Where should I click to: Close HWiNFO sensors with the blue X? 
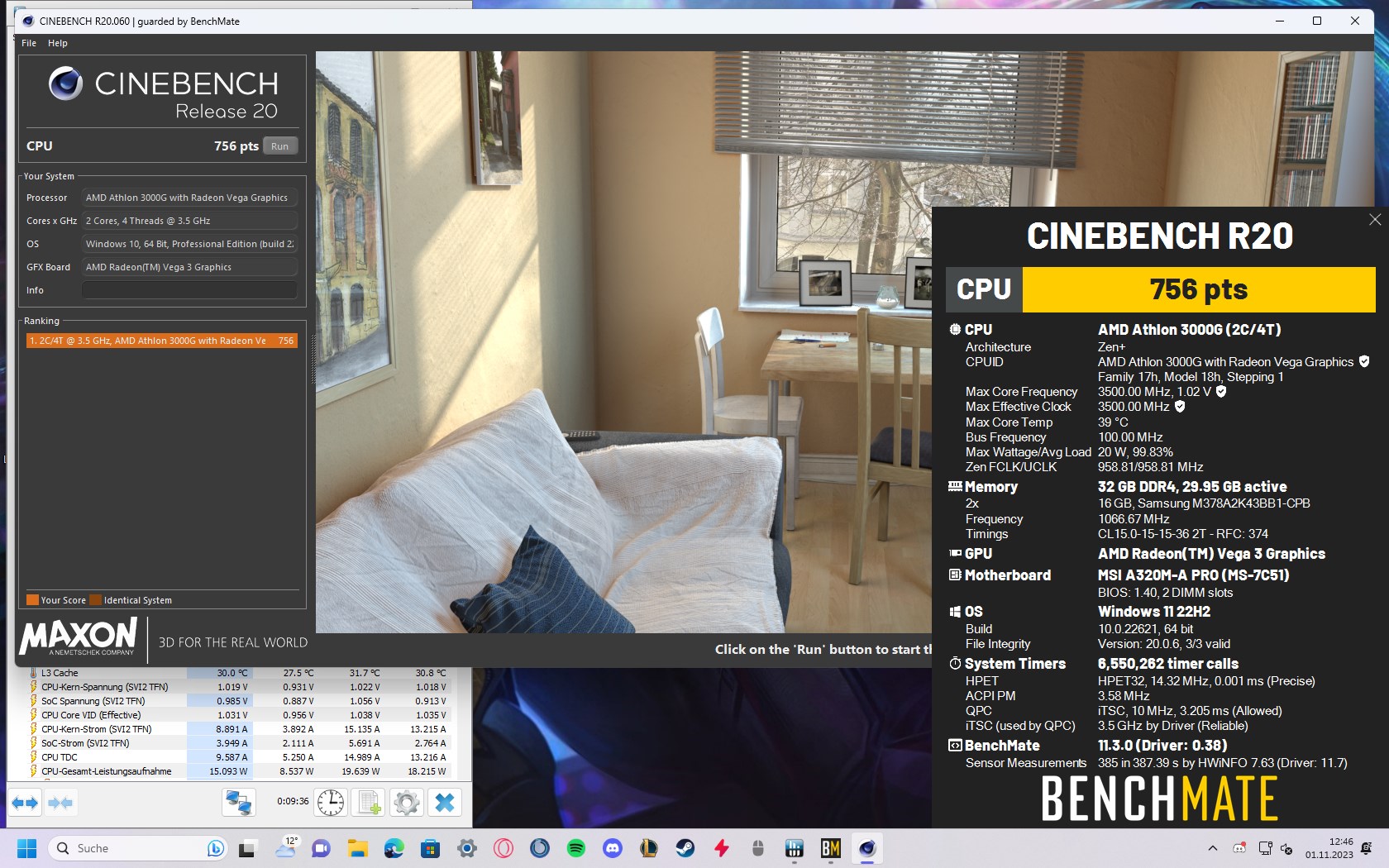pyautogui.click(x=445, y=802)
